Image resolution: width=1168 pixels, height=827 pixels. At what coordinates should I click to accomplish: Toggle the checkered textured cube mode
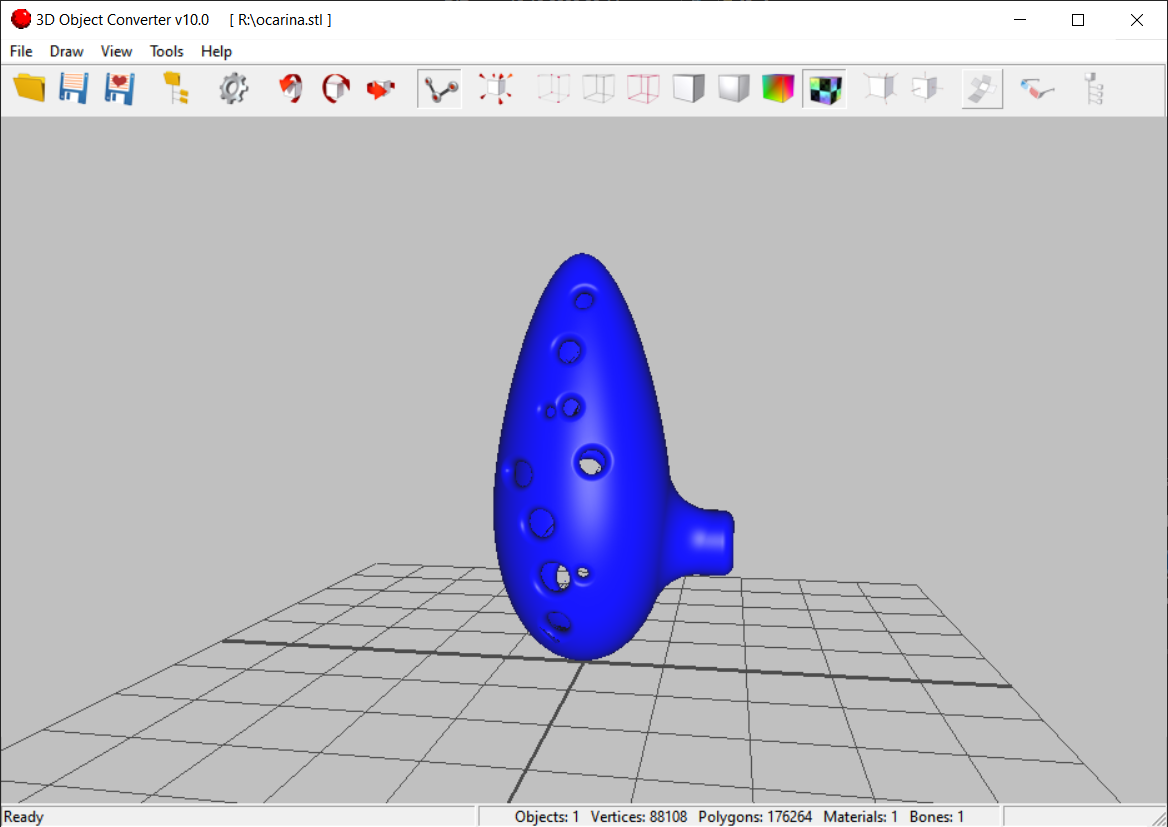coord(824,88)
